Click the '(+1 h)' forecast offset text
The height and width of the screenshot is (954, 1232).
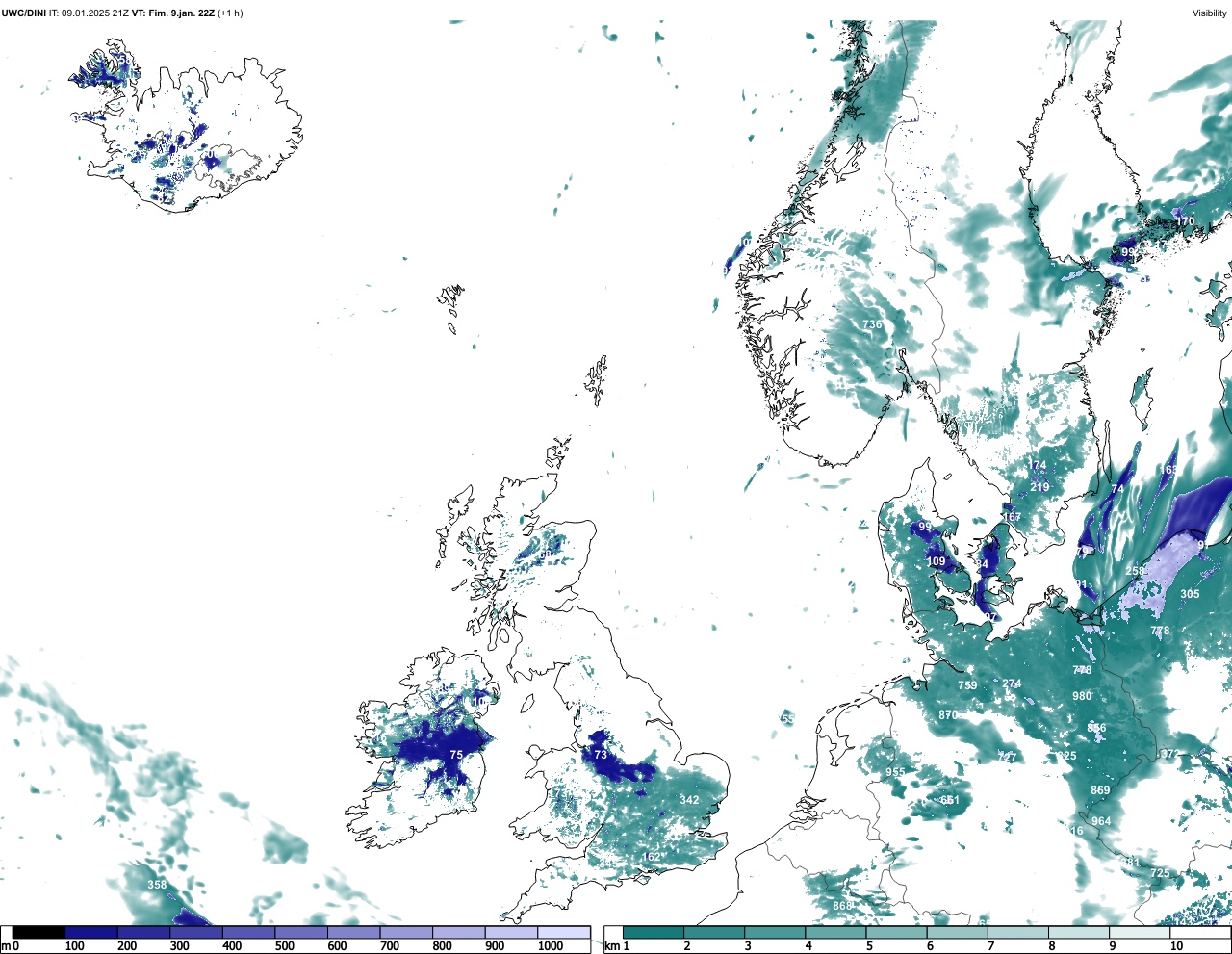(231, 13)
